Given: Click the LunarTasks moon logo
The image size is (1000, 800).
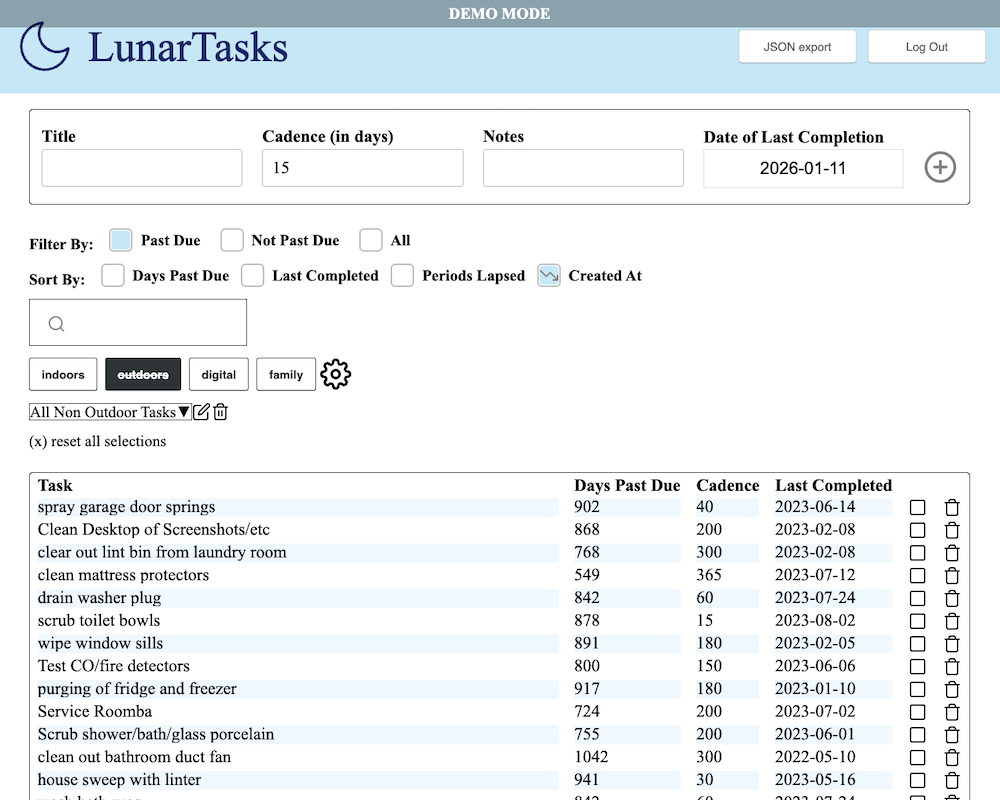Looking at the screenshot, I should point(45,47).
